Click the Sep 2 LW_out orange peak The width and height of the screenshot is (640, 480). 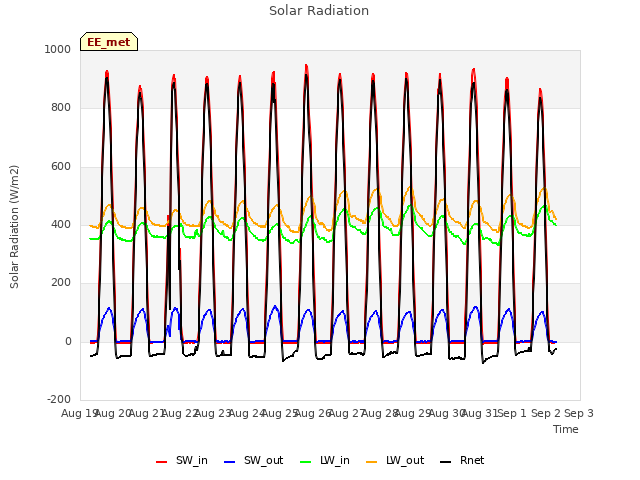tap(544, 188)
